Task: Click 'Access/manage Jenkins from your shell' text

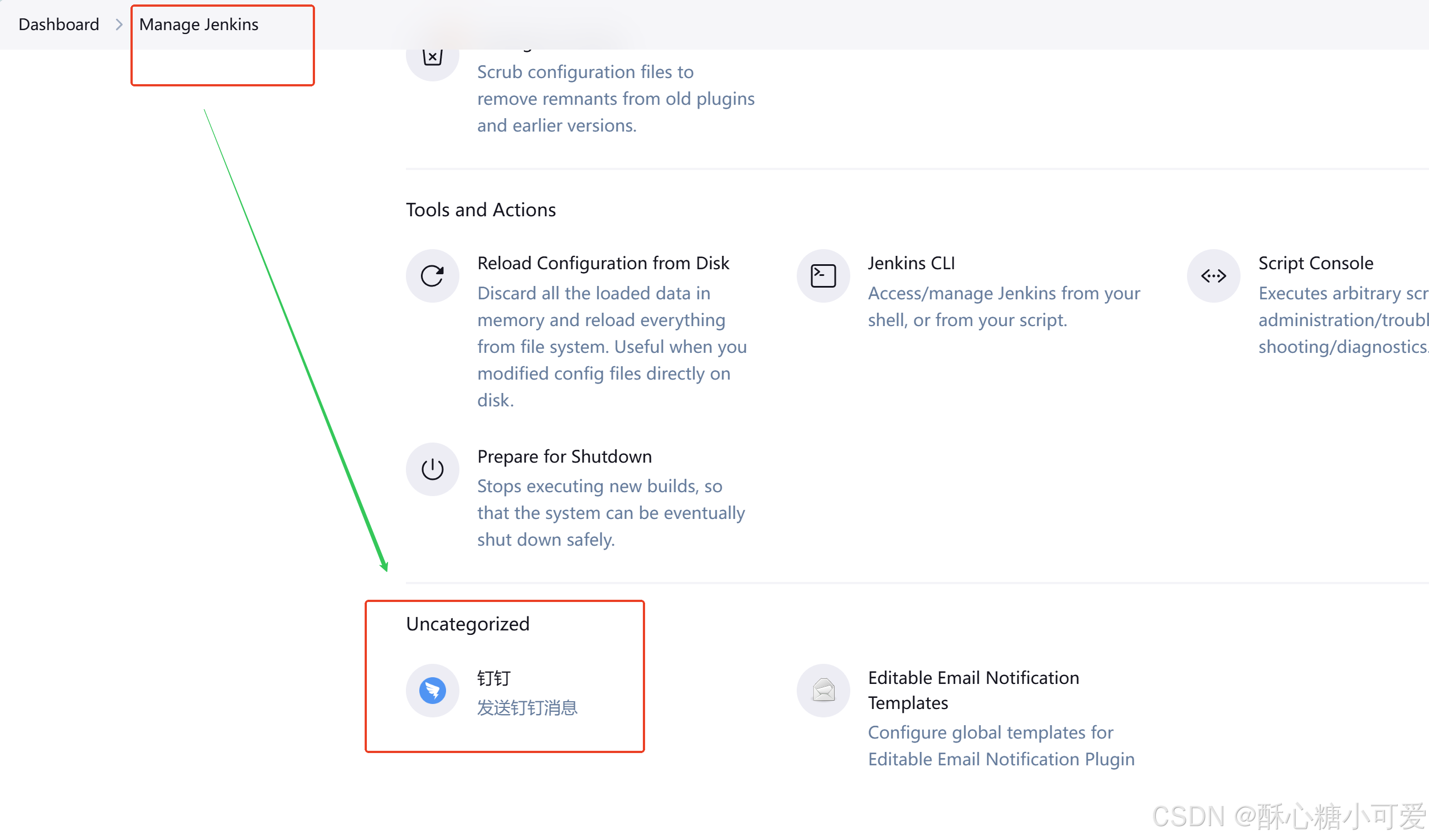Action: pyautogui.click(x=1004, y=307)
